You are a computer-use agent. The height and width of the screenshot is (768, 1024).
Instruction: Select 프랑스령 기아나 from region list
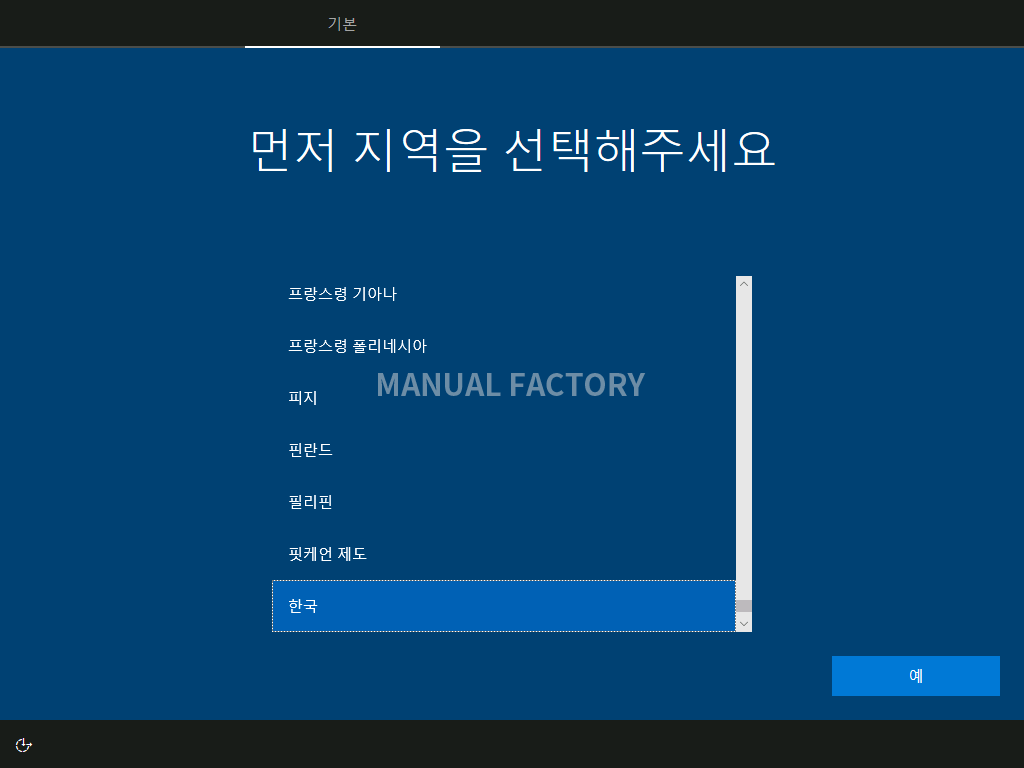(x=504, y=294)
